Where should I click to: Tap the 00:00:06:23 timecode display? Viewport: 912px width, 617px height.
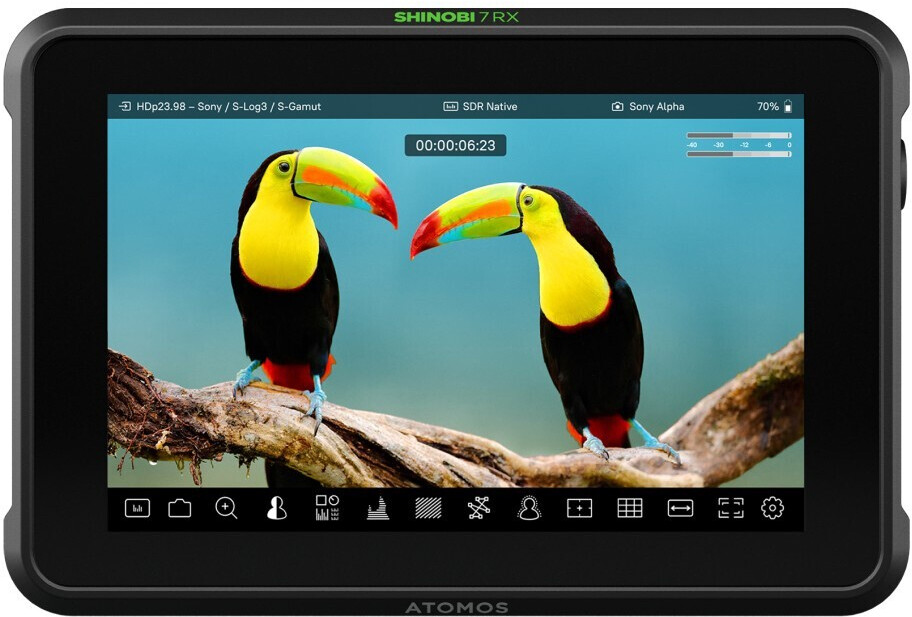455,145
